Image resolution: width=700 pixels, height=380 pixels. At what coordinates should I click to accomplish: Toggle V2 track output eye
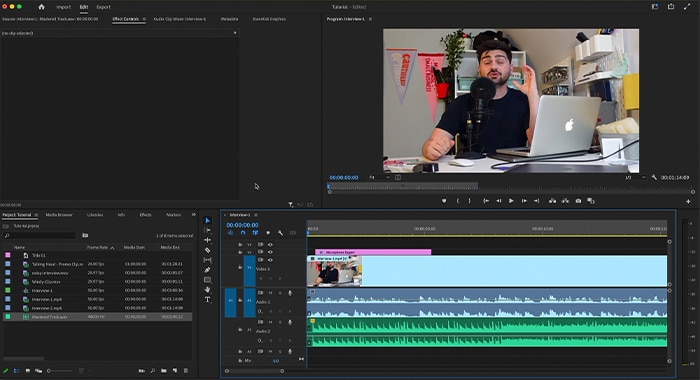pos(270,252)
